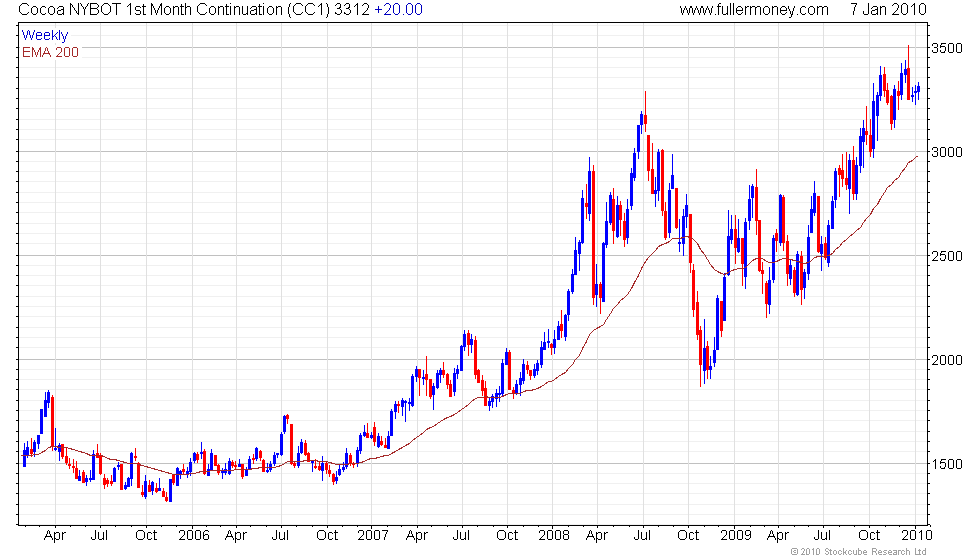Click the 3500 price axis label
Screen dimensions: 980x560
(x=947, y=48)
